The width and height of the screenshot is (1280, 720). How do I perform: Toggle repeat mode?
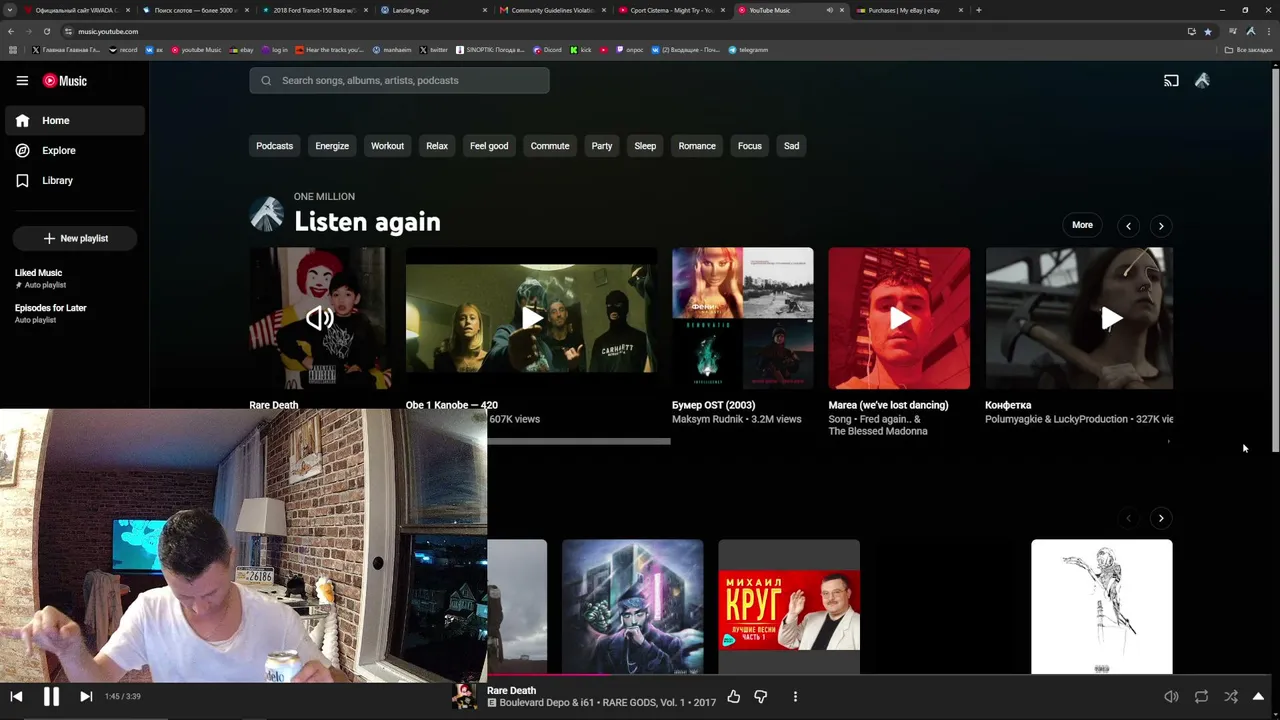[1201, 697]
